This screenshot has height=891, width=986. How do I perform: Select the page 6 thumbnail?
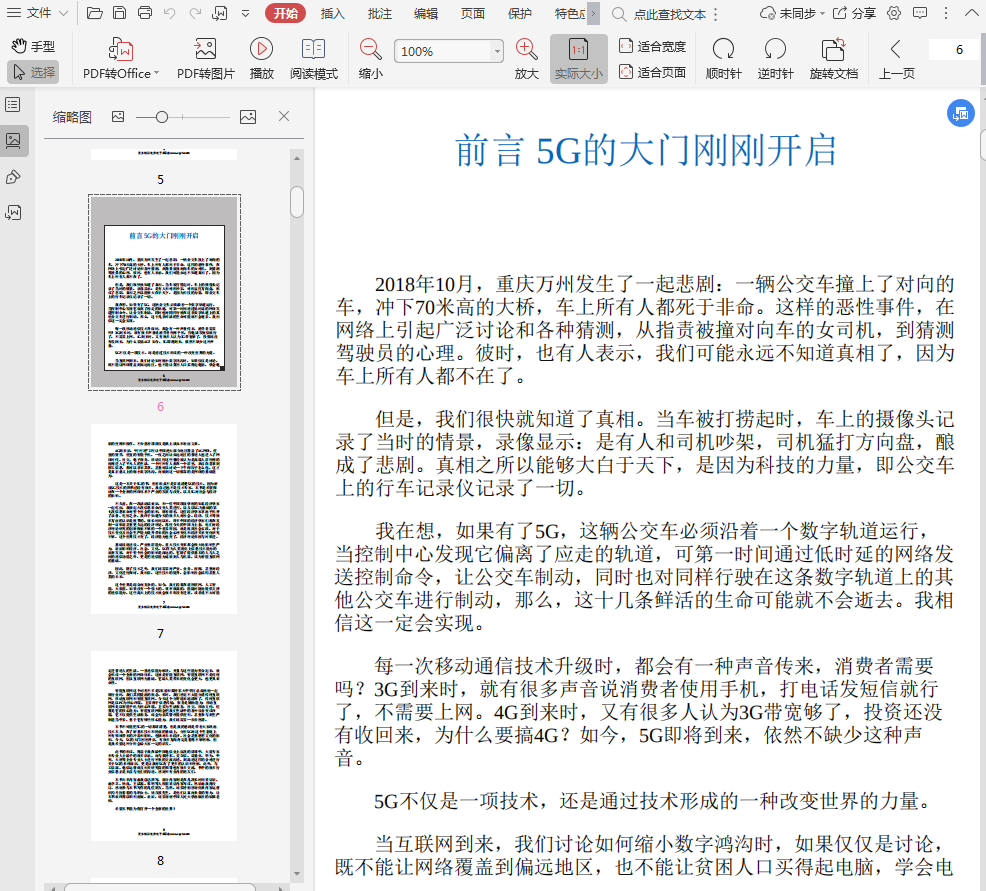(x=164, y=292)
